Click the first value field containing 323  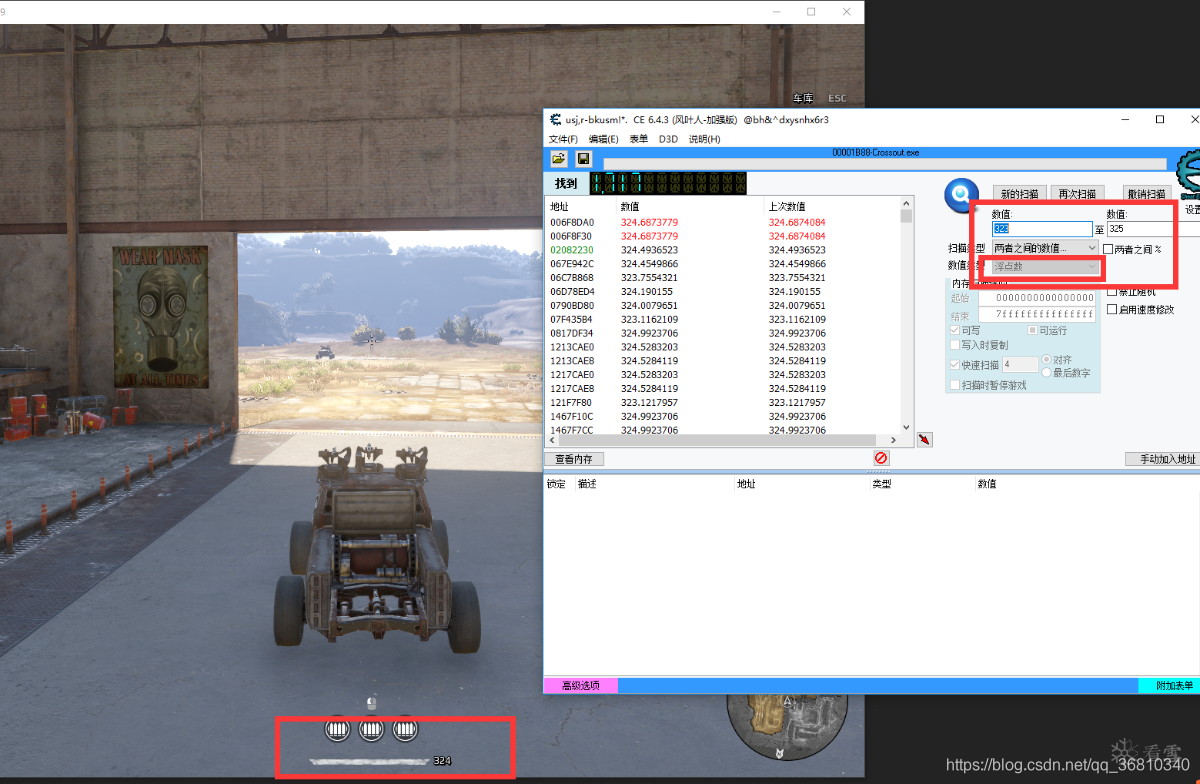coord(1042,229)
